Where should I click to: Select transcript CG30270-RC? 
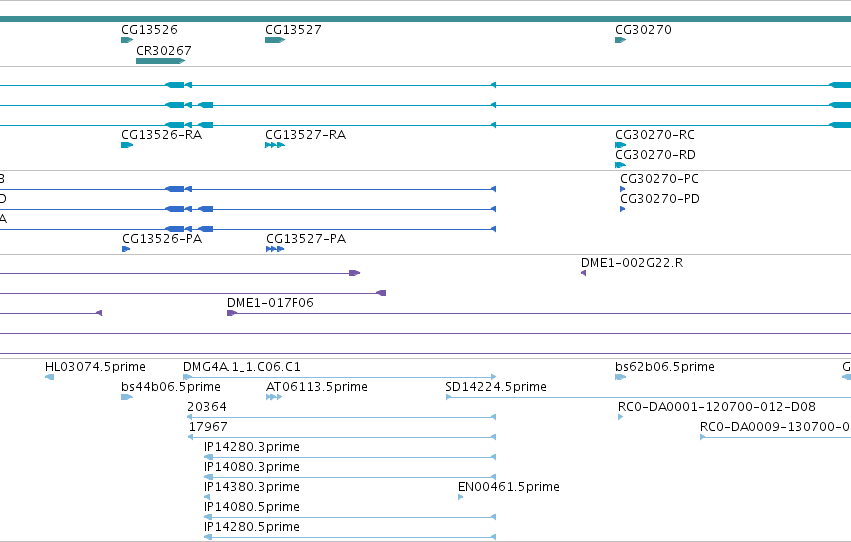[655, 135]
